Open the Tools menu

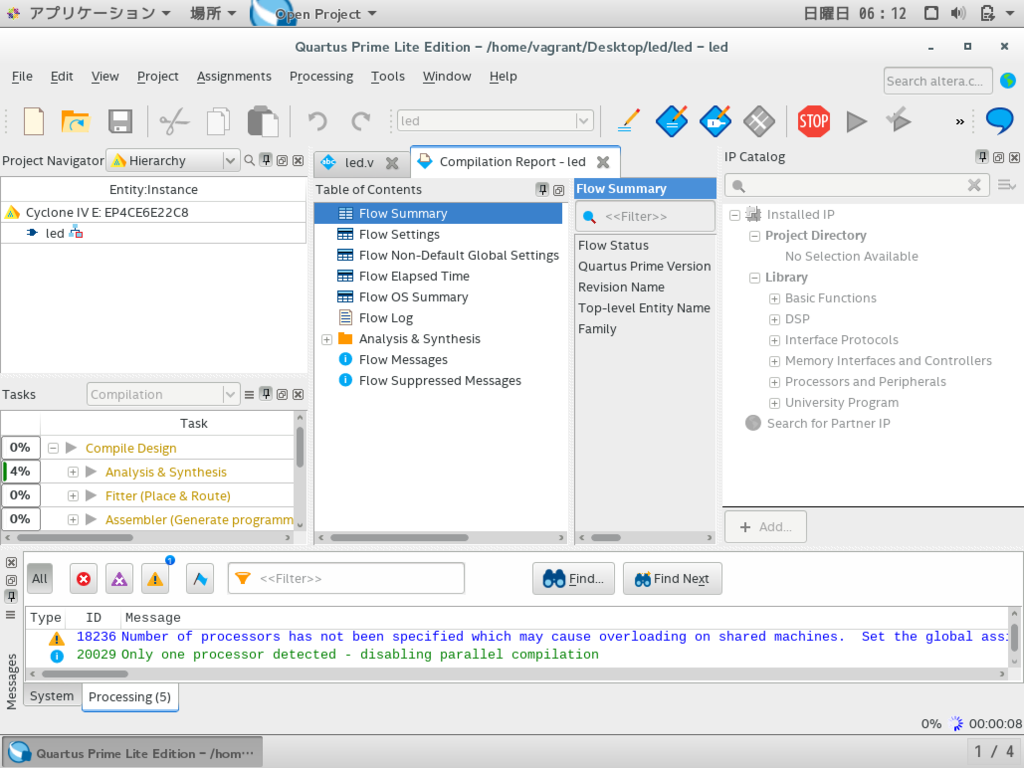point(388,76)
